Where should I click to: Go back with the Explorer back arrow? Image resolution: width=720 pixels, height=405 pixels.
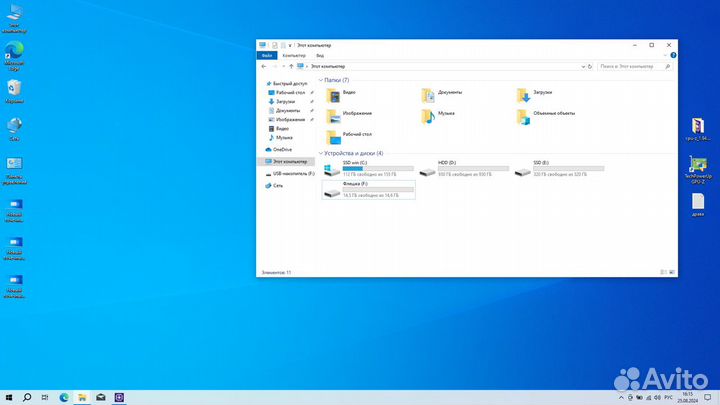[x=264, y=67]
